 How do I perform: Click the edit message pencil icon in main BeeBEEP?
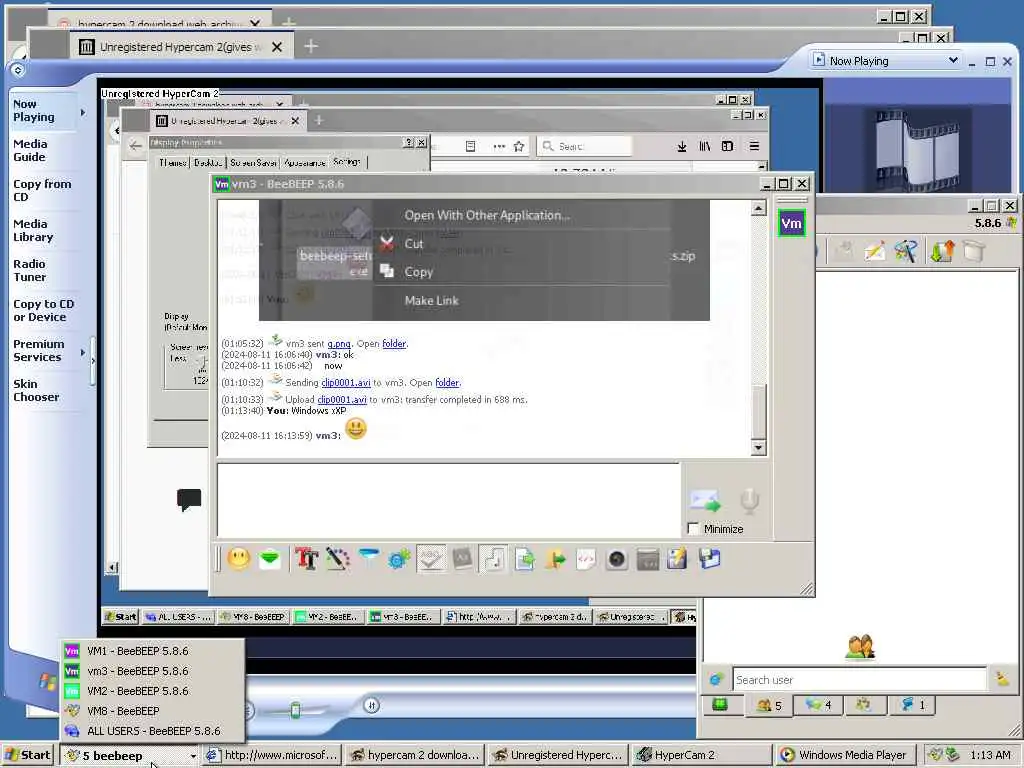click(x=874, y=251)
